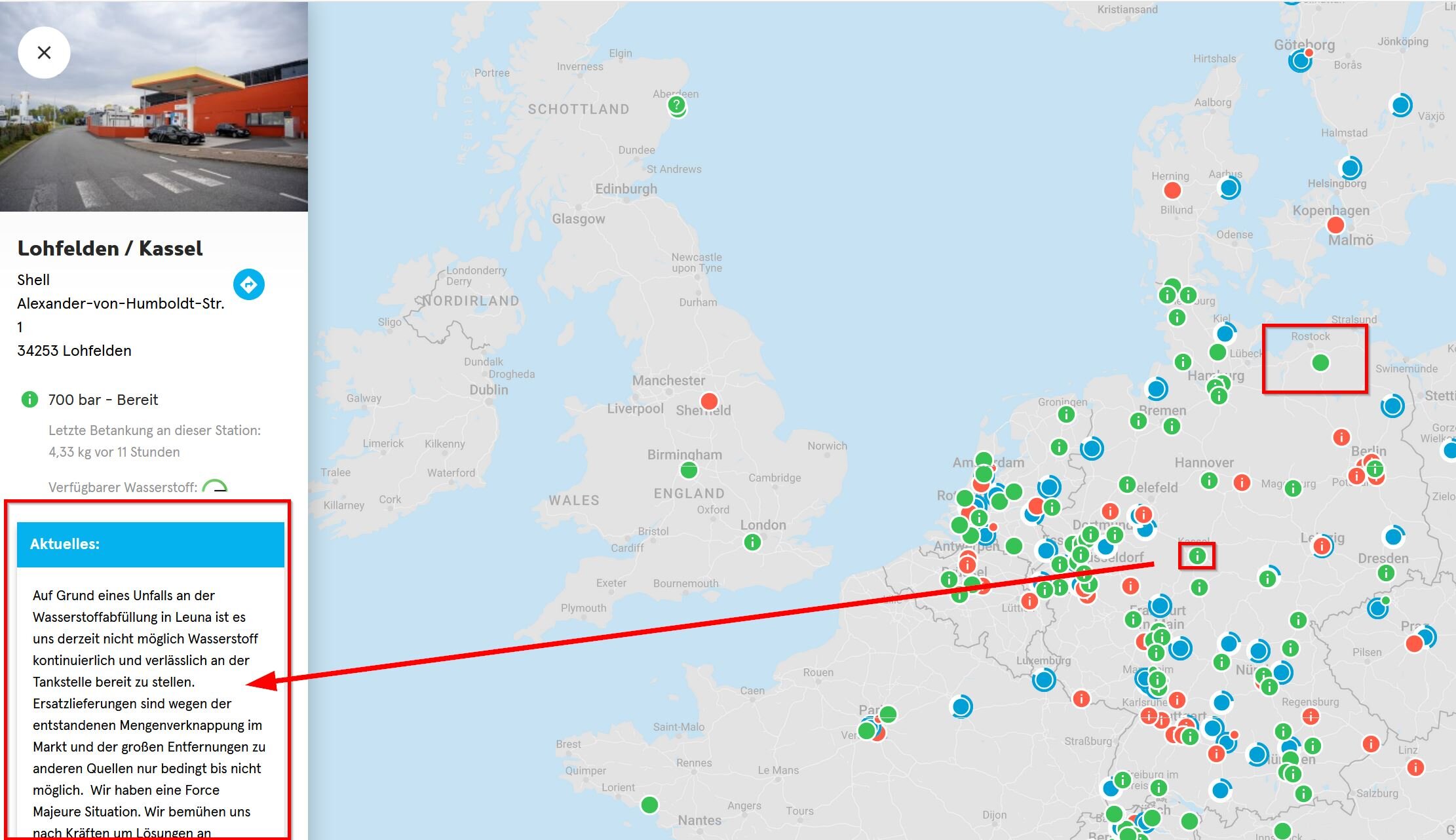Open directions to Lohfelden station
This screenshot has width=1456, height=840.
point(249,284)
